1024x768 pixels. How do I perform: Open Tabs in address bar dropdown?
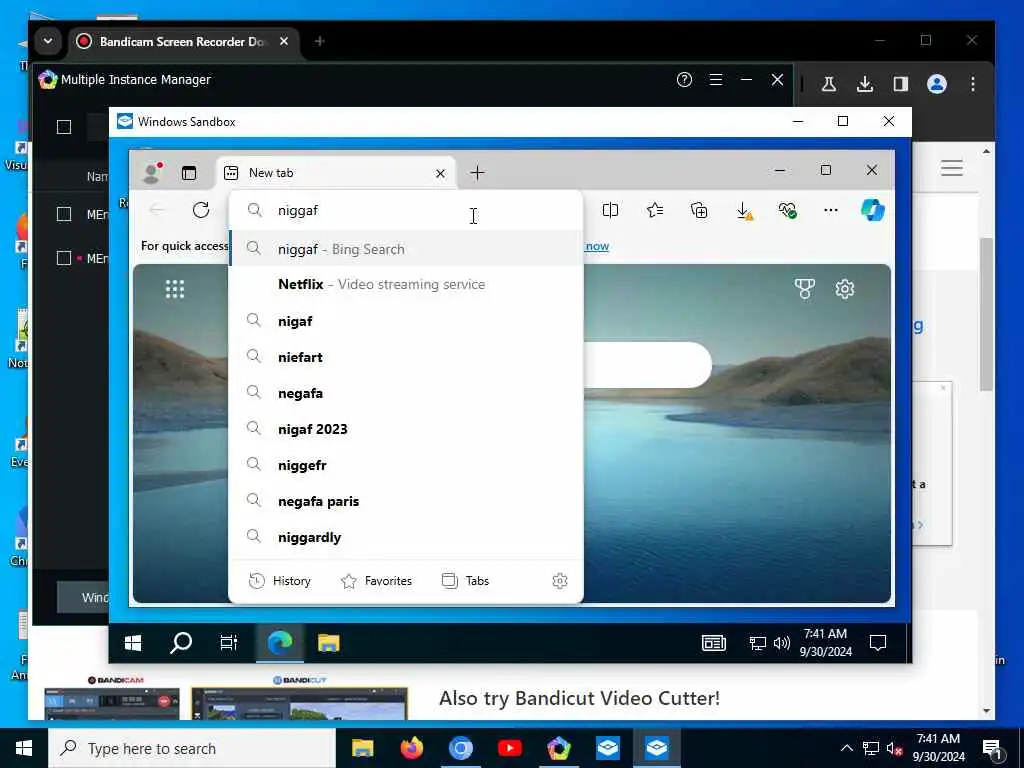pos(465,581)
